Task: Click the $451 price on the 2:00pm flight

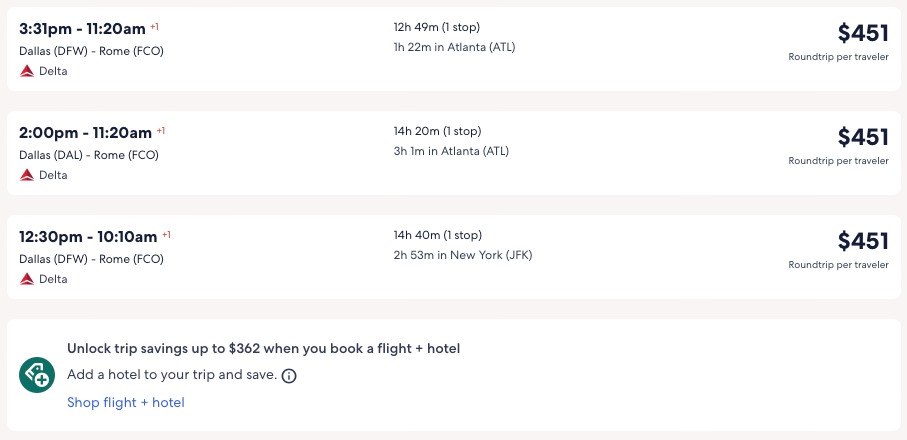Action: click(863, 137)
